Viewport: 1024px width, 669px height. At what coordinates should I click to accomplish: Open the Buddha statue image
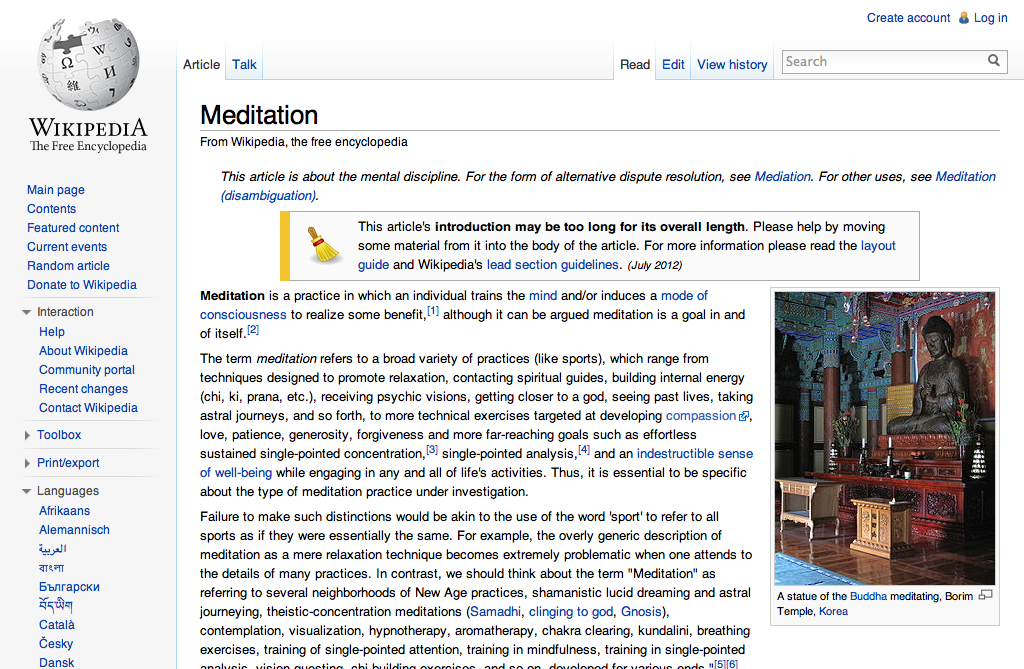pos(884,438)
